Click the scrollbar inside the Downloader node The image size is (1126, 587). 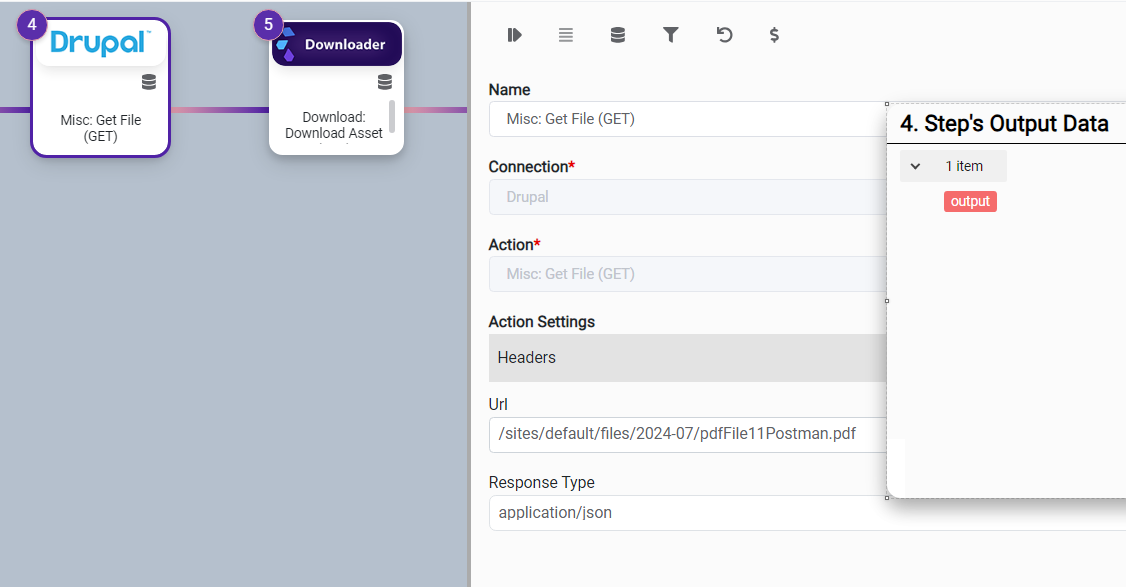(392, 115)
